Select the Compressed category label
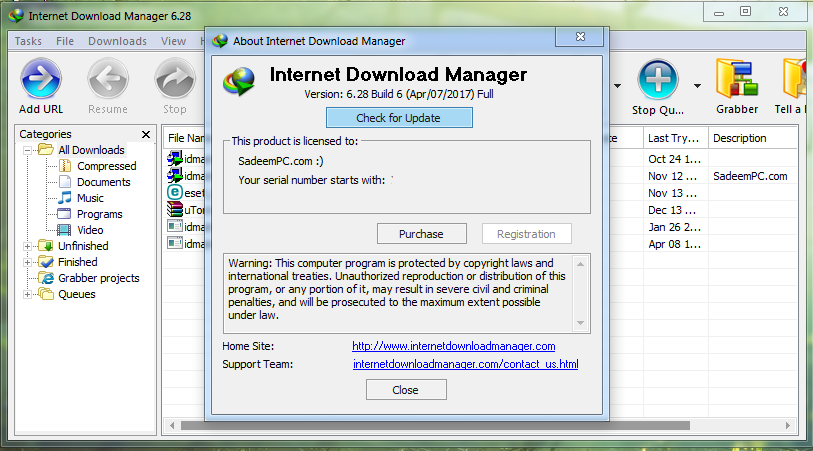 (x=107, y=166)
